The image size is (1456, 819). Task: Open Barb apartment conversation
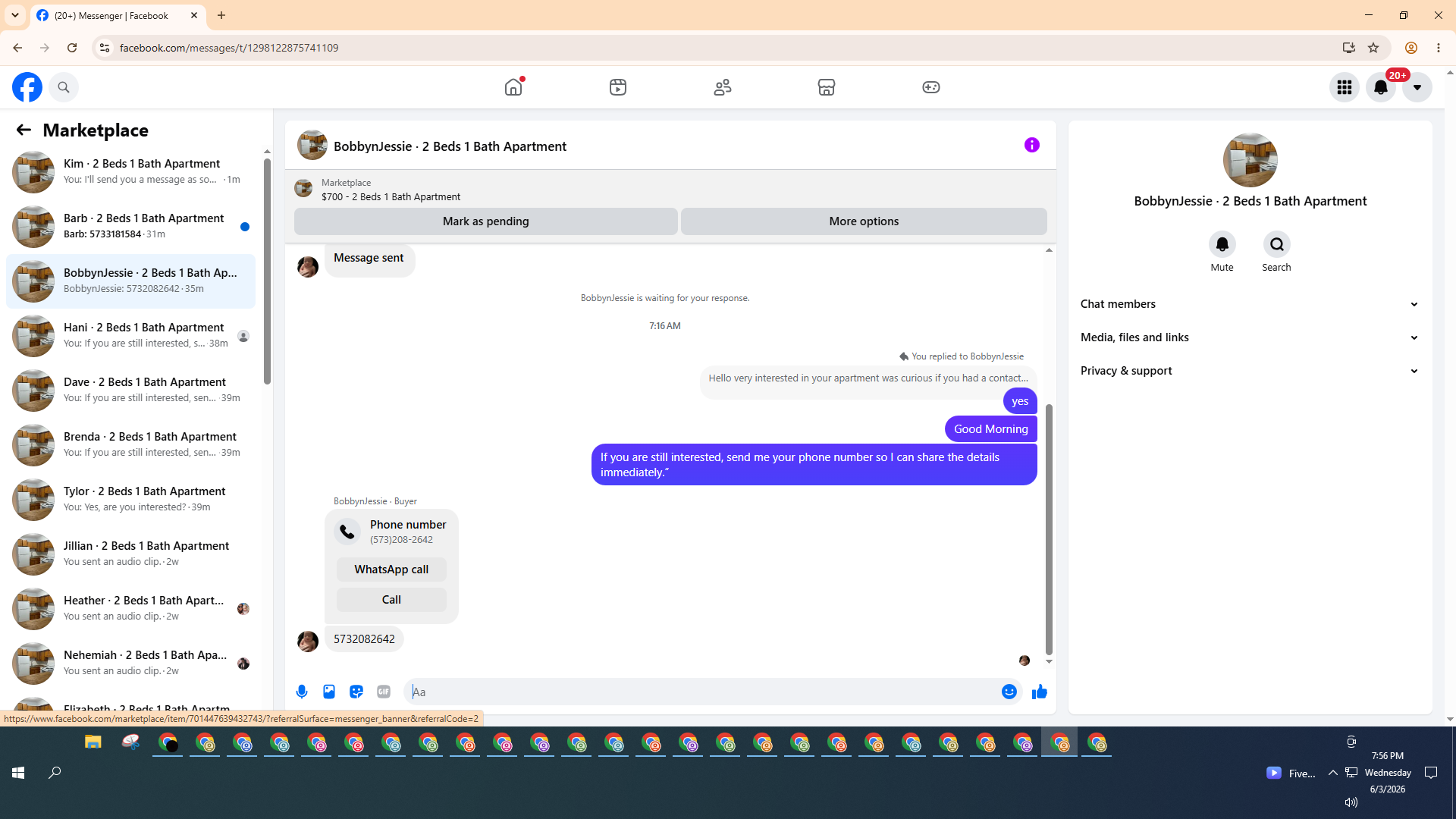tap(130, 227)
